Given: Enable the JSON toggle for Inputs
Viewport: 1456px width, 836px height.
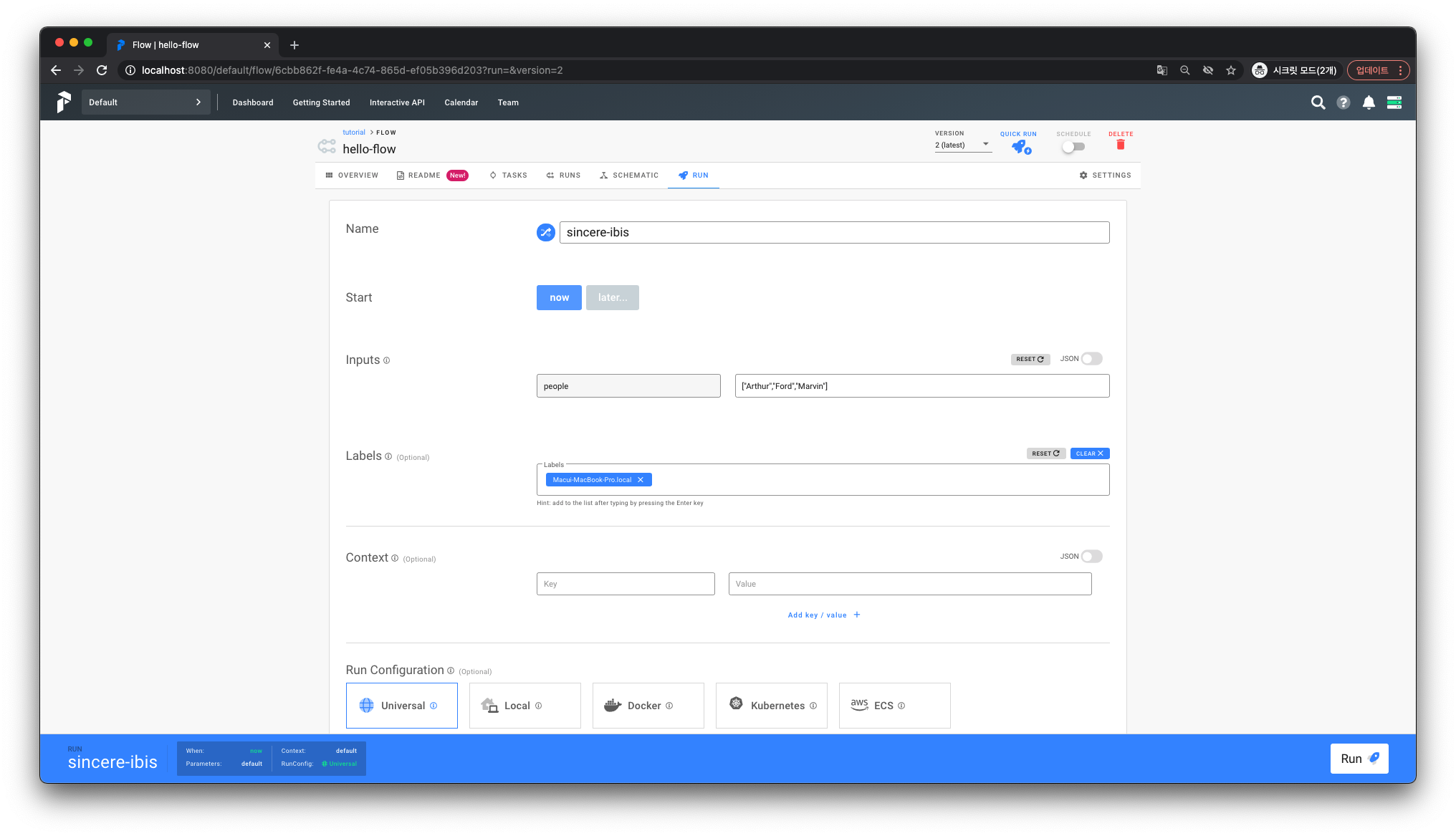Looking at the screenshot, I should [x=1091, y=359].
